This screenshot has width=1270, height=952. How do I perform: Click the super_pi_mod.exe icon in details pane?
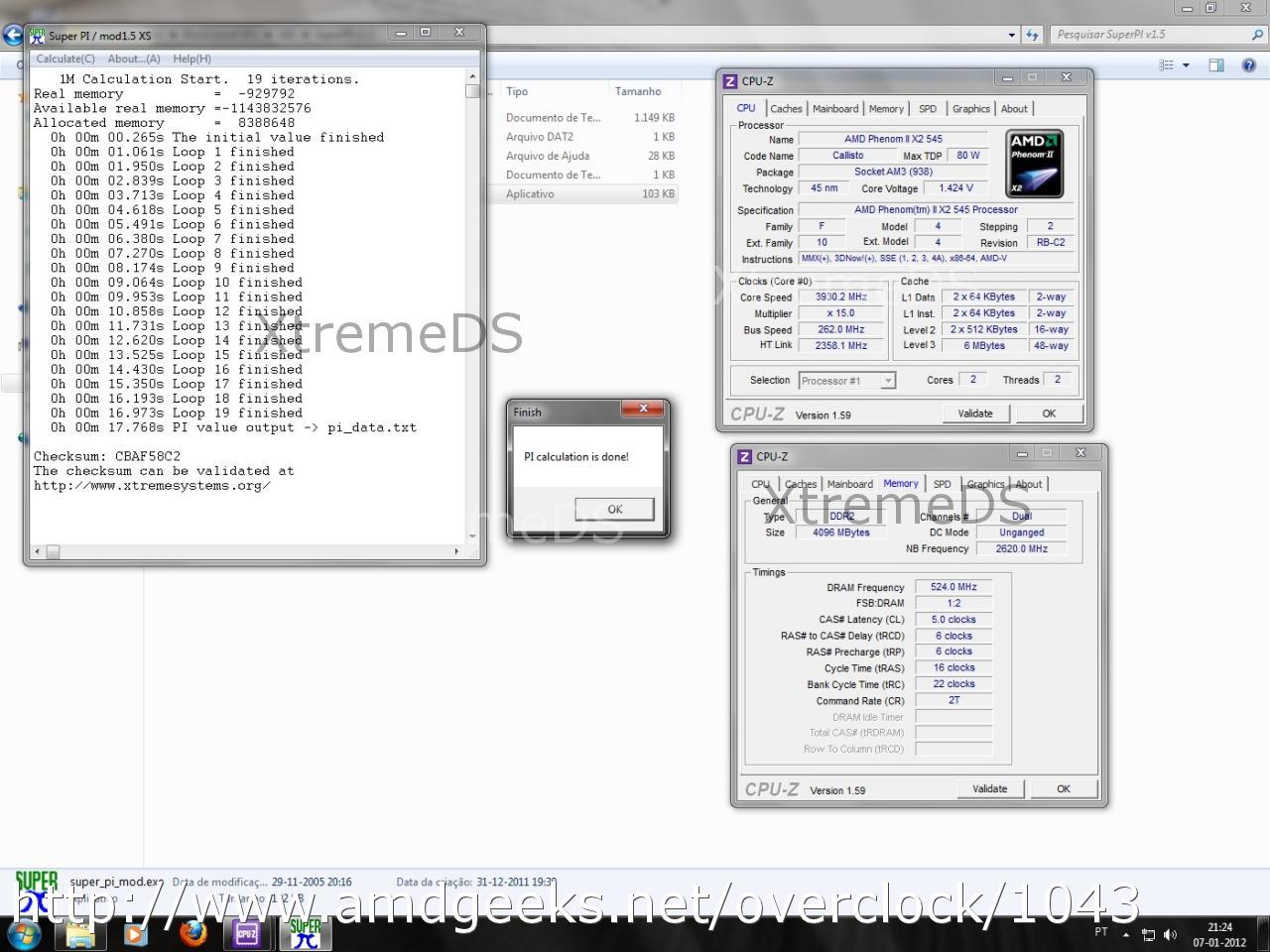(37, 892)
